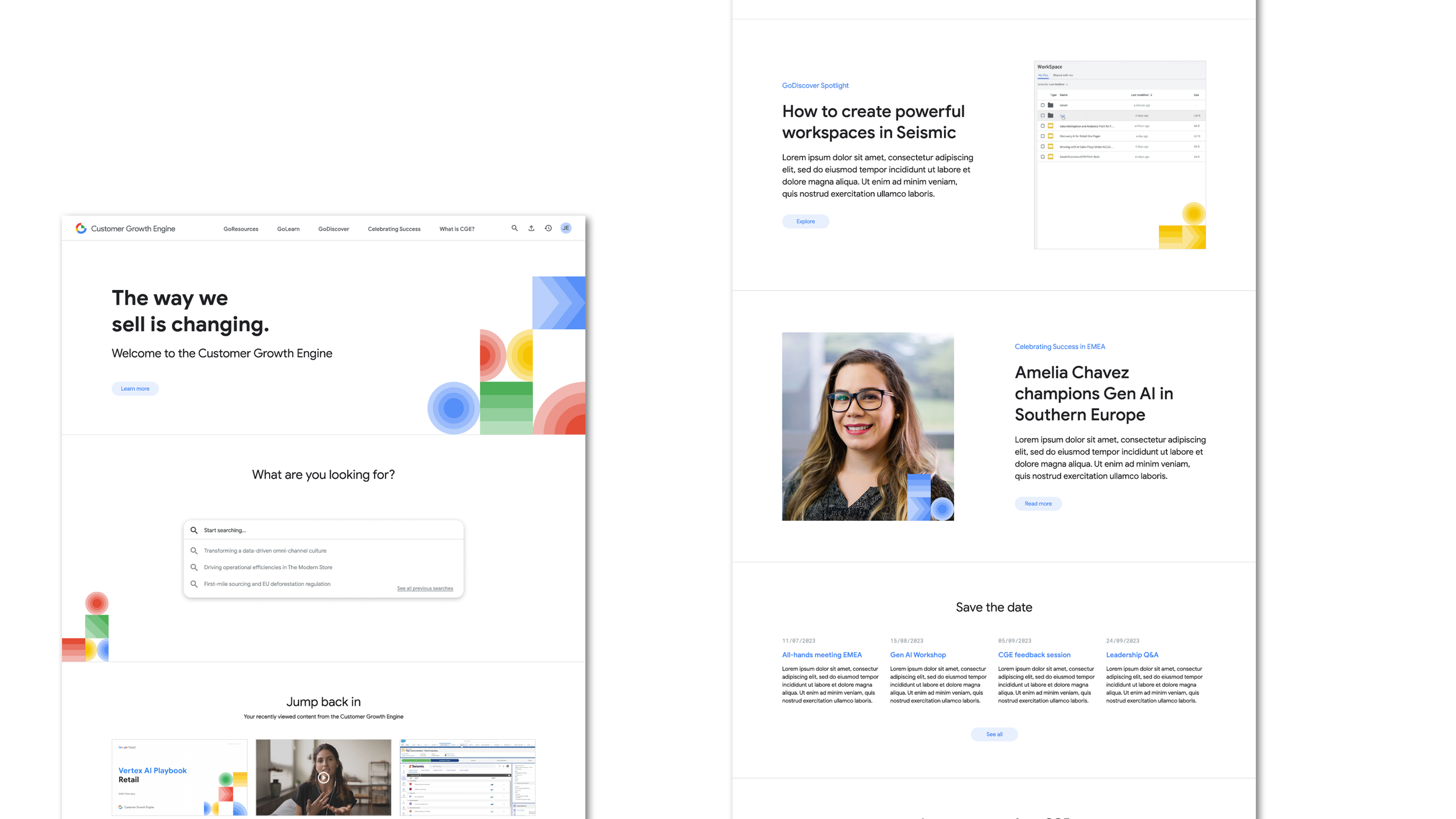
Task: Click the search magnifier icon in header
Action: click(514, 228)
